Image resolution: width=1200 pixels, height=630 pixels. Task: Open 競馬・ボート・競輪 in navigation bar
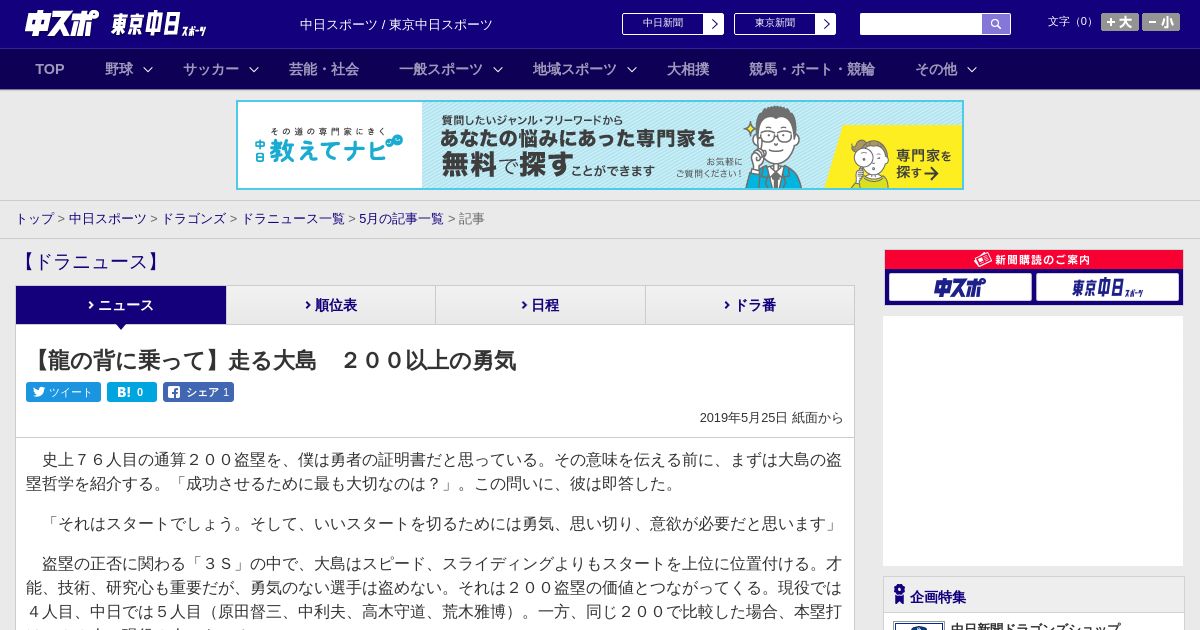tap(812, 69)
